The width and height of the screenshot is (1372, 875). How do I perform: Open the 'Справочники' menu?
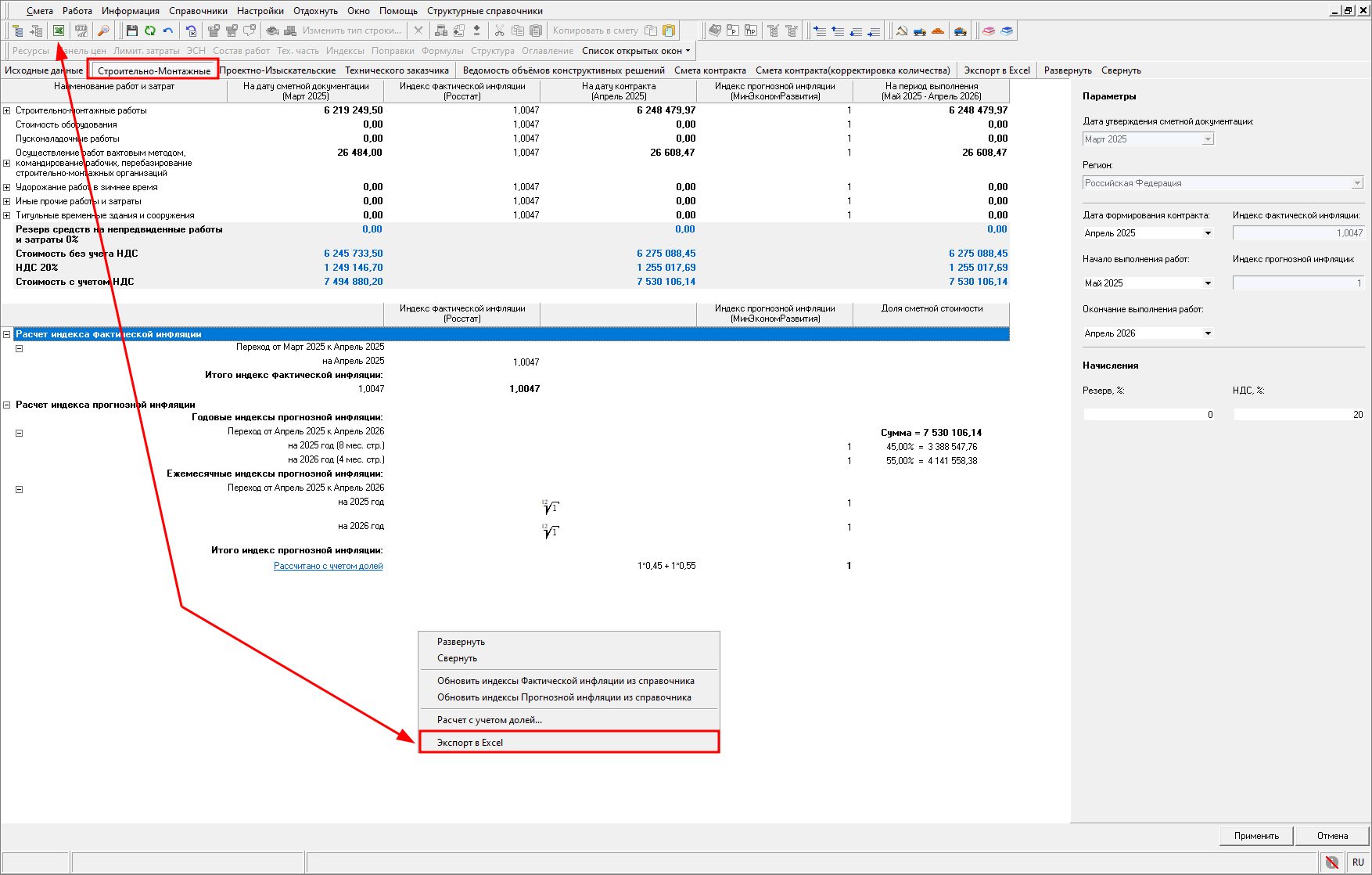pos(198,11)
